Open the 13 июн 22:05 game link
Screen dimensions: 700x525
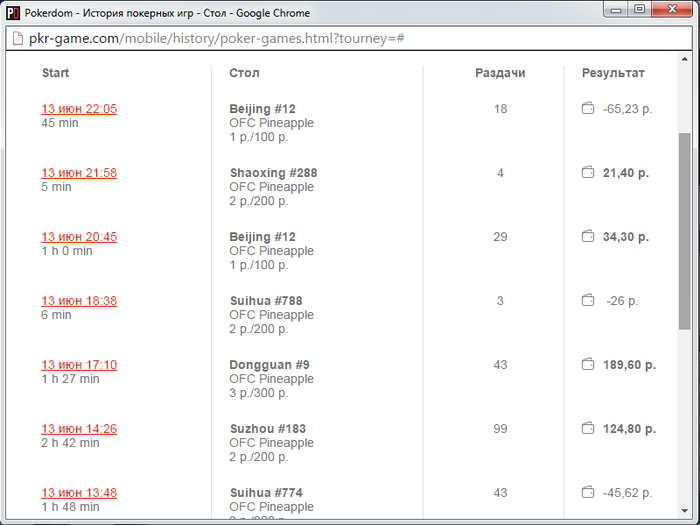click(x=79, y=109)
